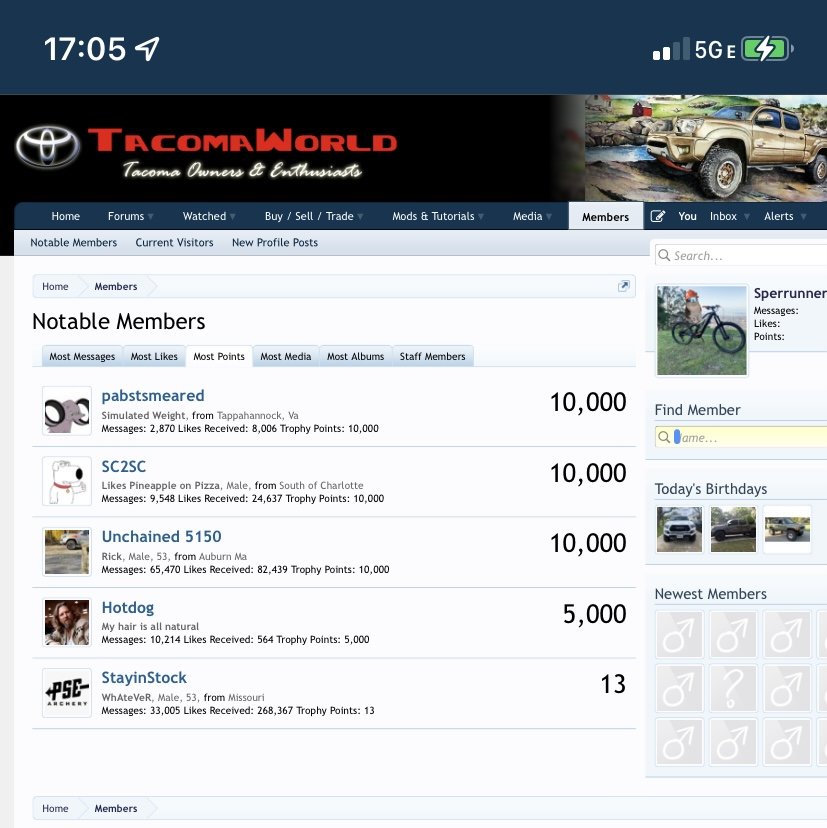Viewport: 827px width, 828px height.
Task: Click Home in the bottom breadcrumb
Action: pos(55,808)
